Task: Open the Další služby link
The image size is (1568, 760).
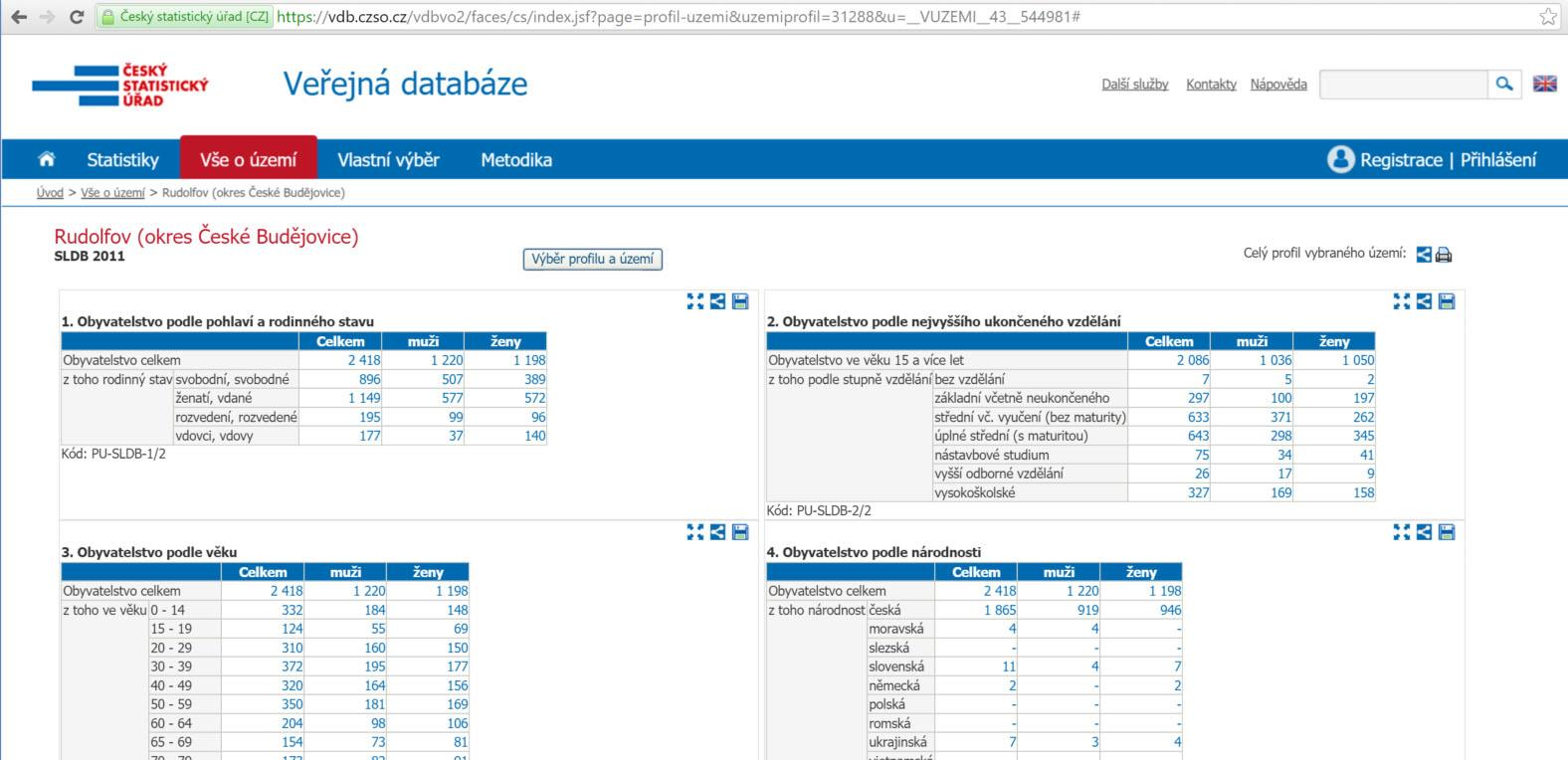Action: 1135,85
